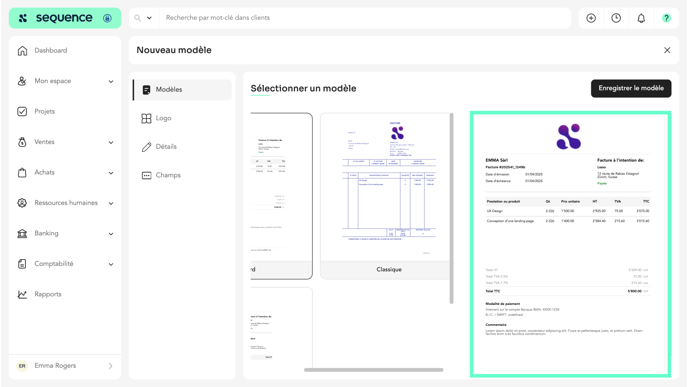Image resolution: width=688 pixels, height=387 pixels.
Task: Expand Ressources humaines chevron
Action: pos(111,203)
